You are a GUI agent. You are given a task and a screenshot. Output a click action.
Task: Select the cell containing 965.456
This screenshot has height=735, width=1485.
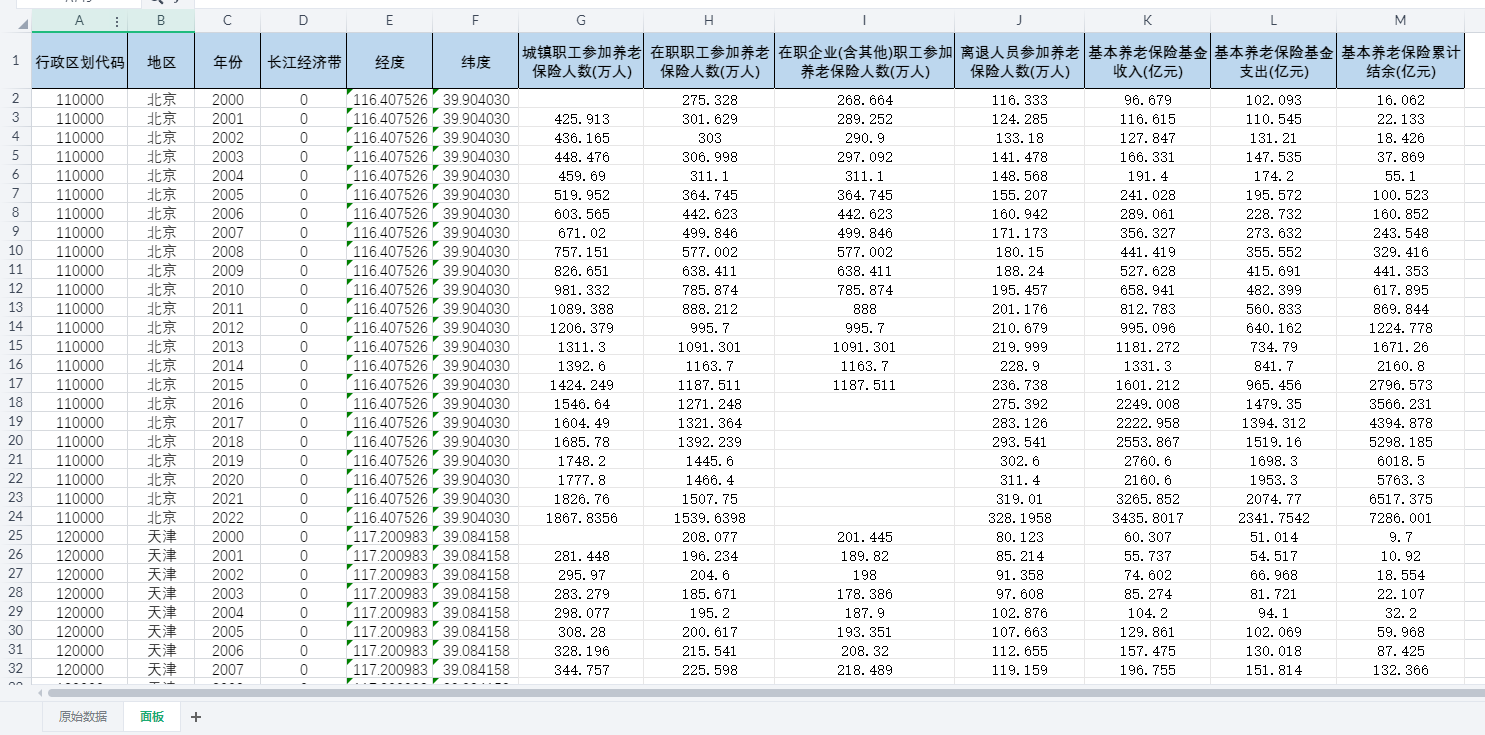[1274, 384]
